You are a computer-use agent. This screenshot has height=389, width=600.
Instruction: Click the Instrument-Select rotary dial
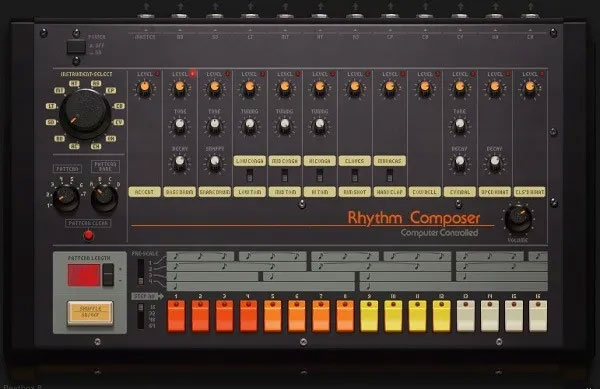click(85, 114)
